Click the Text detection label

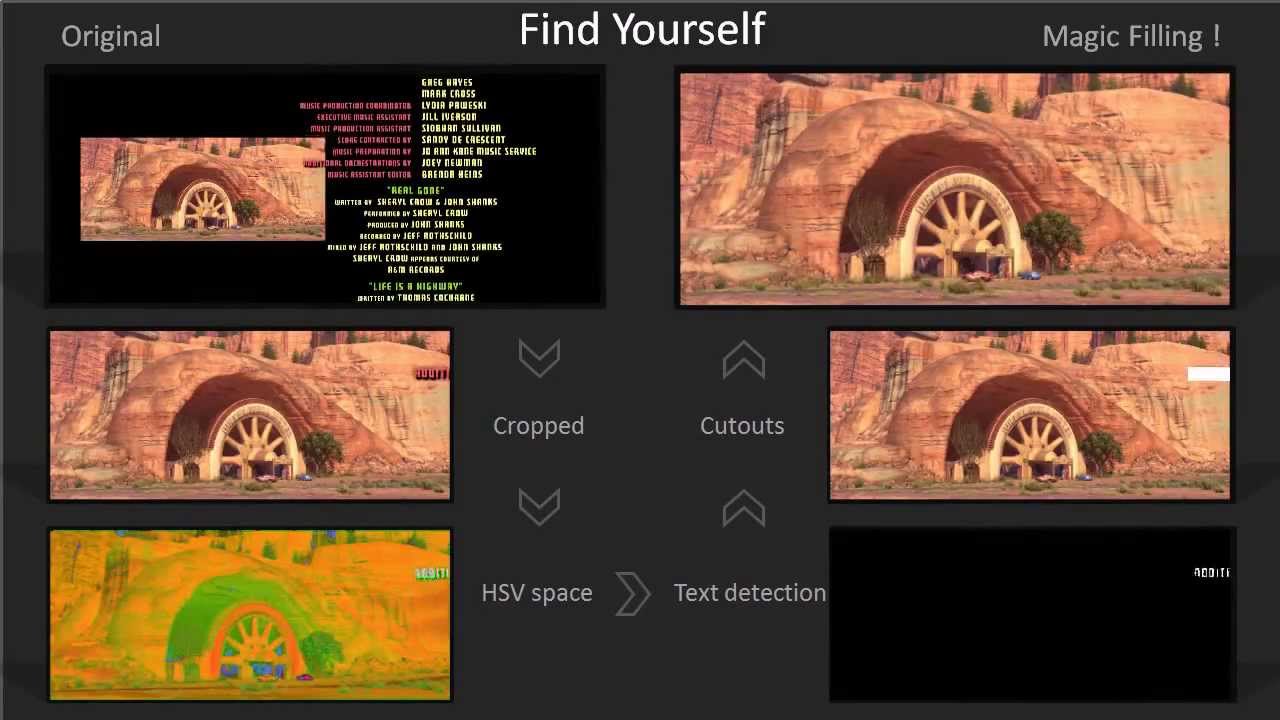point(750,593)
